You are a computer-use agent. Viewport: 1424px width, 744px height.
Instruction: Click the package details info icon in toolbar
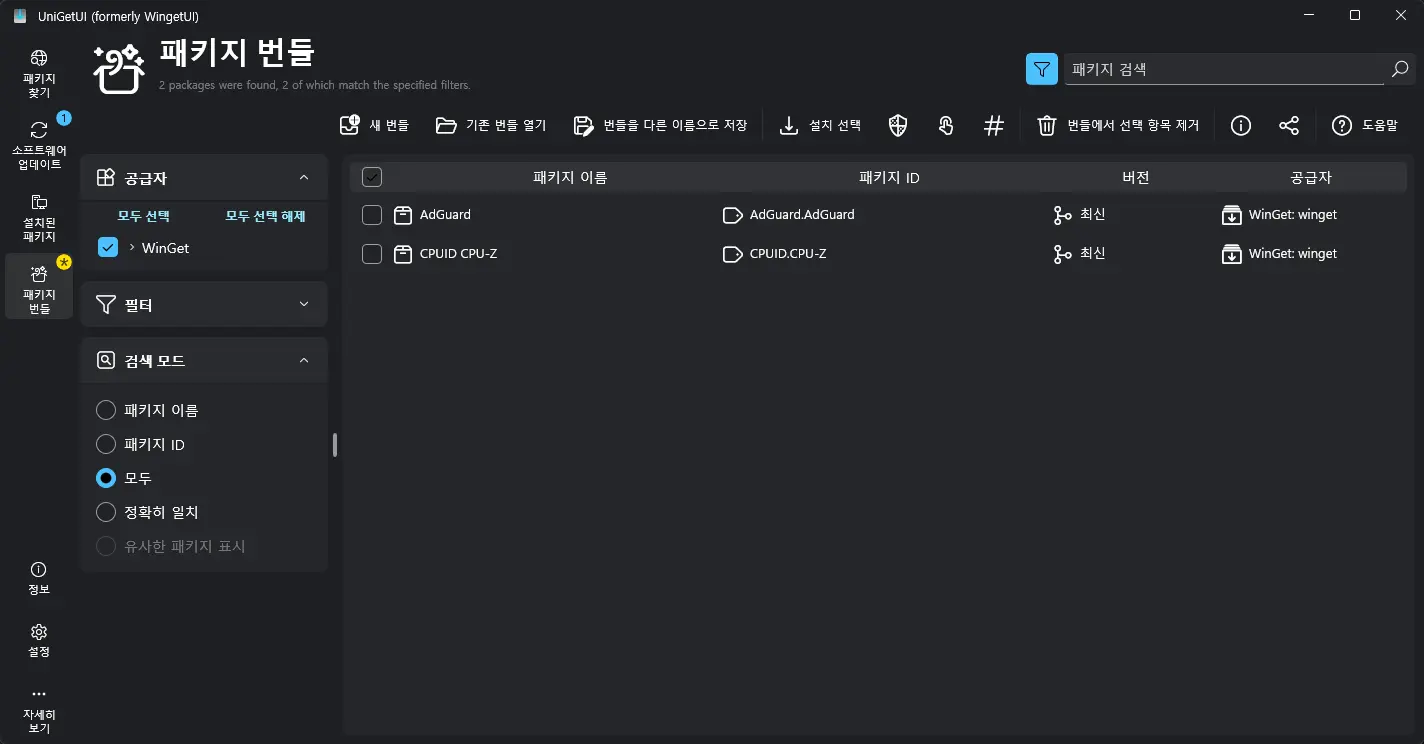pos(1241,125)
